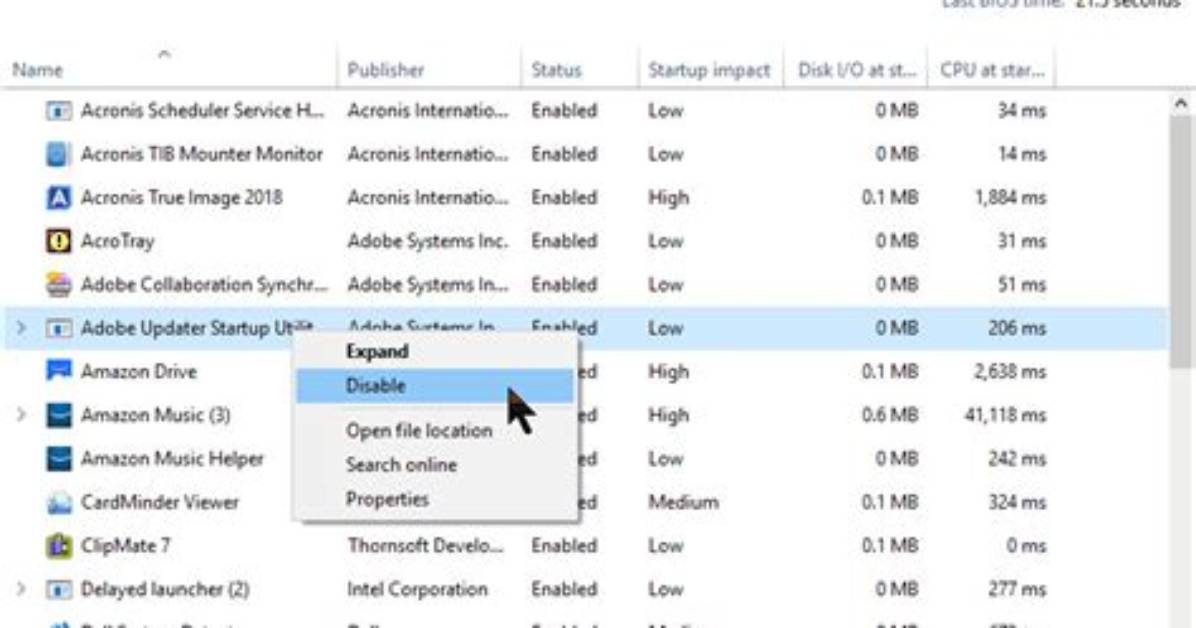This screenshot has height=628, width=1196.
Task: Choose Disable in the context menu
Action: pyautogui.click(x=435, y=386)
